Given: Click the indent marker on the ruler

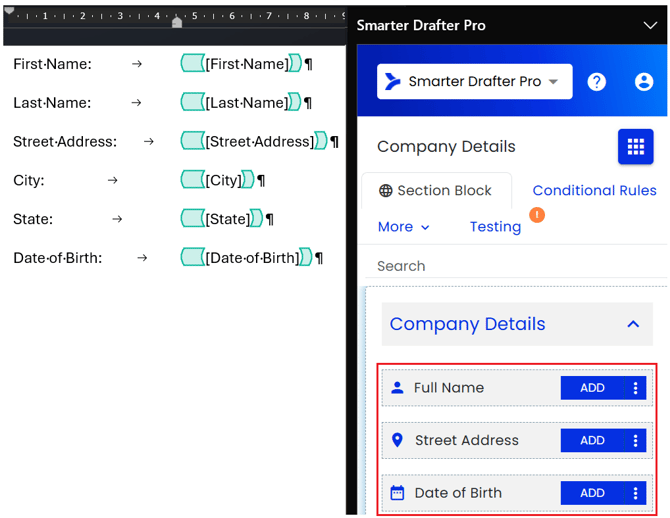Looking at the screenshot, I should [x=177, y=21].
